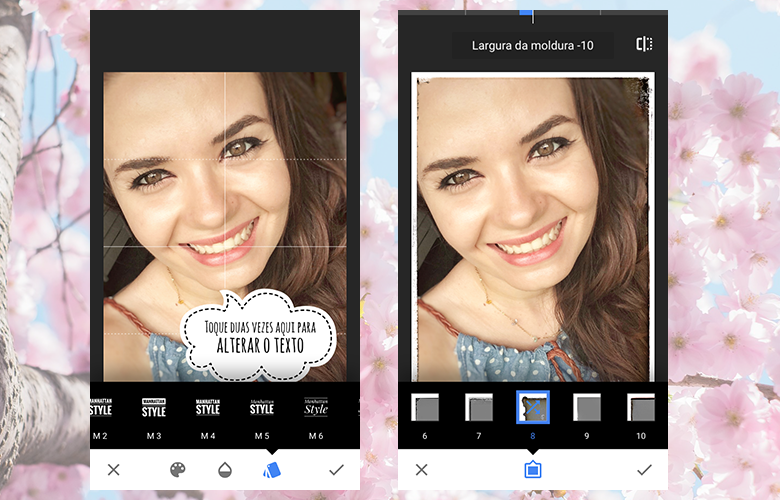This screenshot has height=500, width=780.
Task: Click the Largura da moldura -10 label
Action: click(x=532, y=46)
